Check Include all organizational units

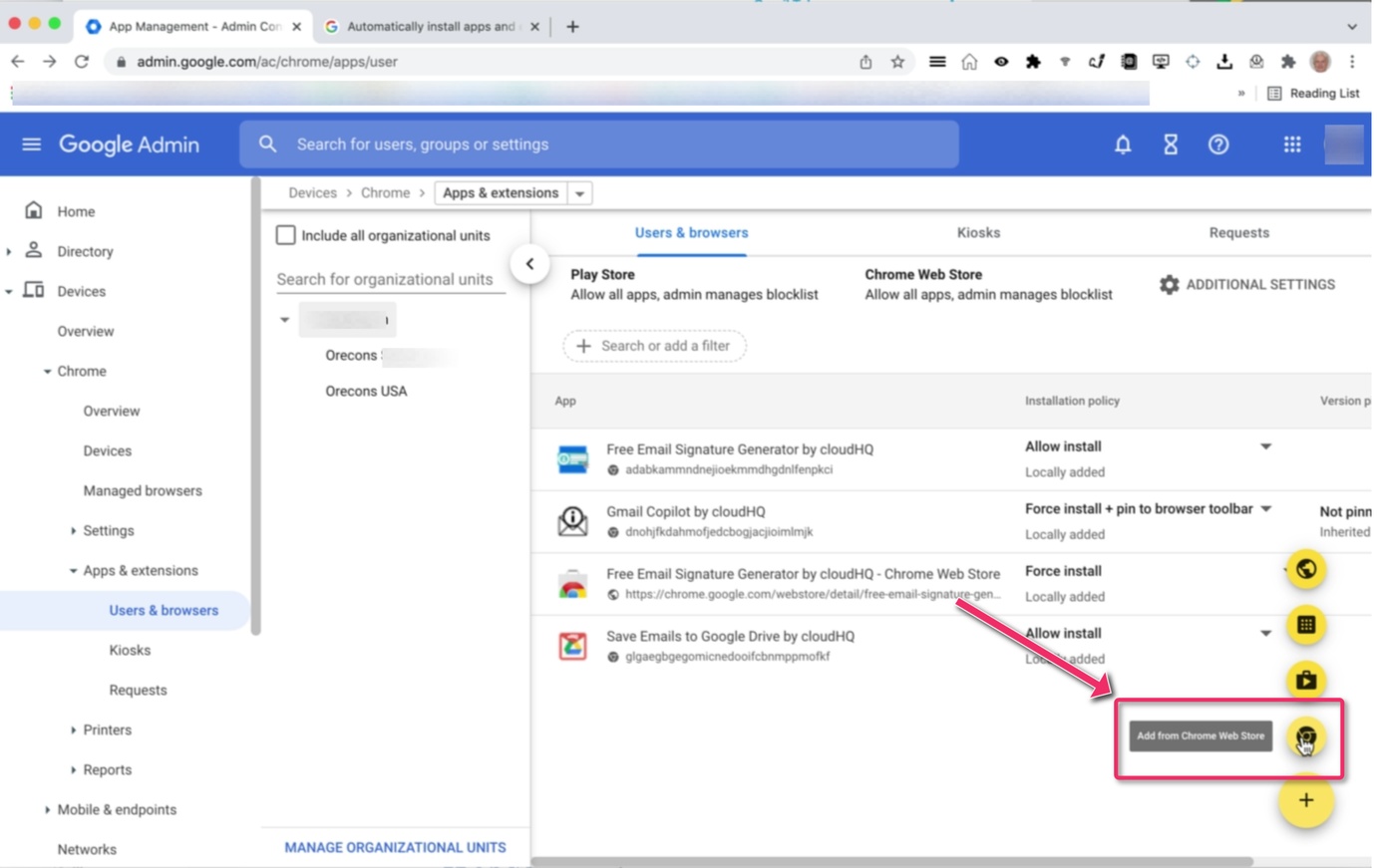286,235
